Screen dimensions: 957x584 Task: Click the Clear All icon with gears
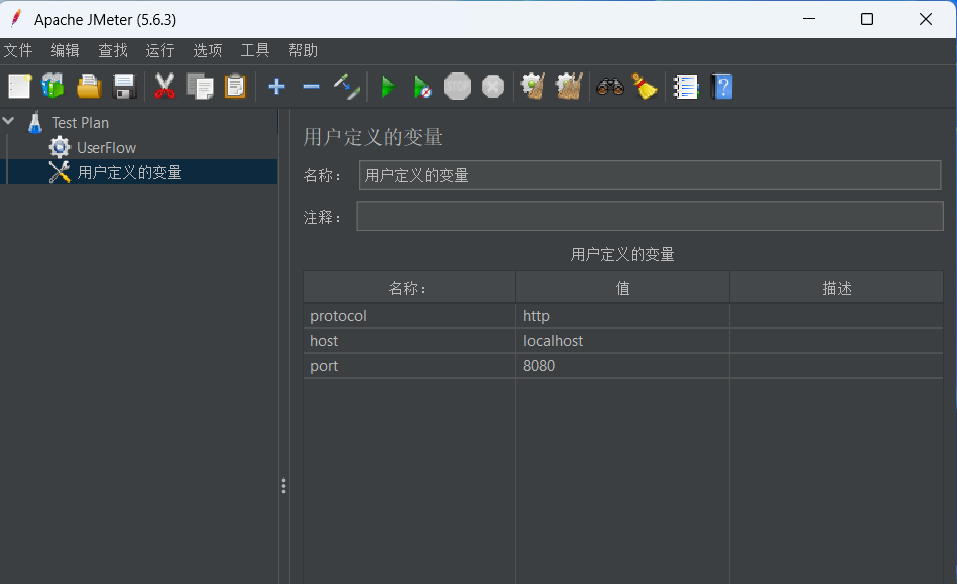point(569,86)
